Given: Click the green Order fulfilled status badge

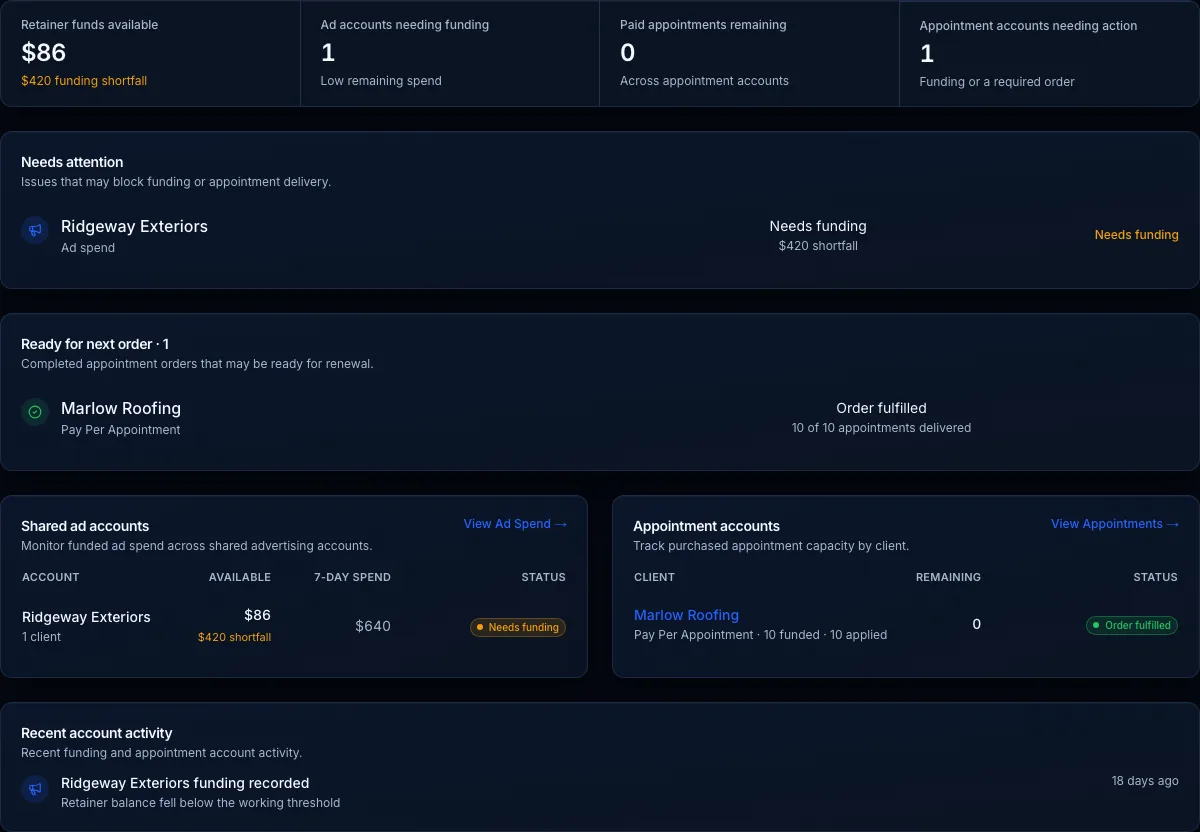Looking at the screenshot, I should [1132, 625].
